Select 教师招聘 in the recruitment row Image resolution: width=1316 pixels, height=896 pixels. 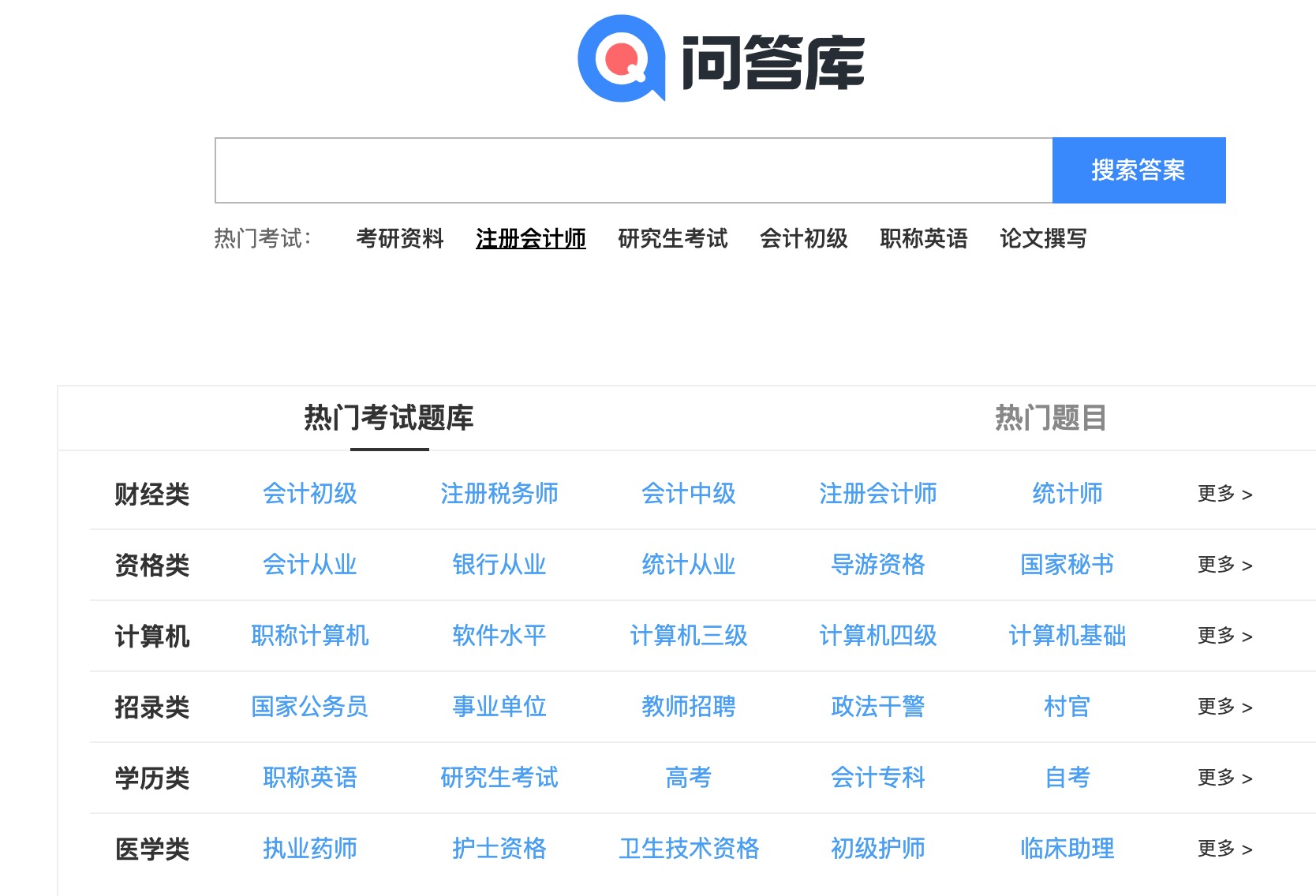(689, 707)
